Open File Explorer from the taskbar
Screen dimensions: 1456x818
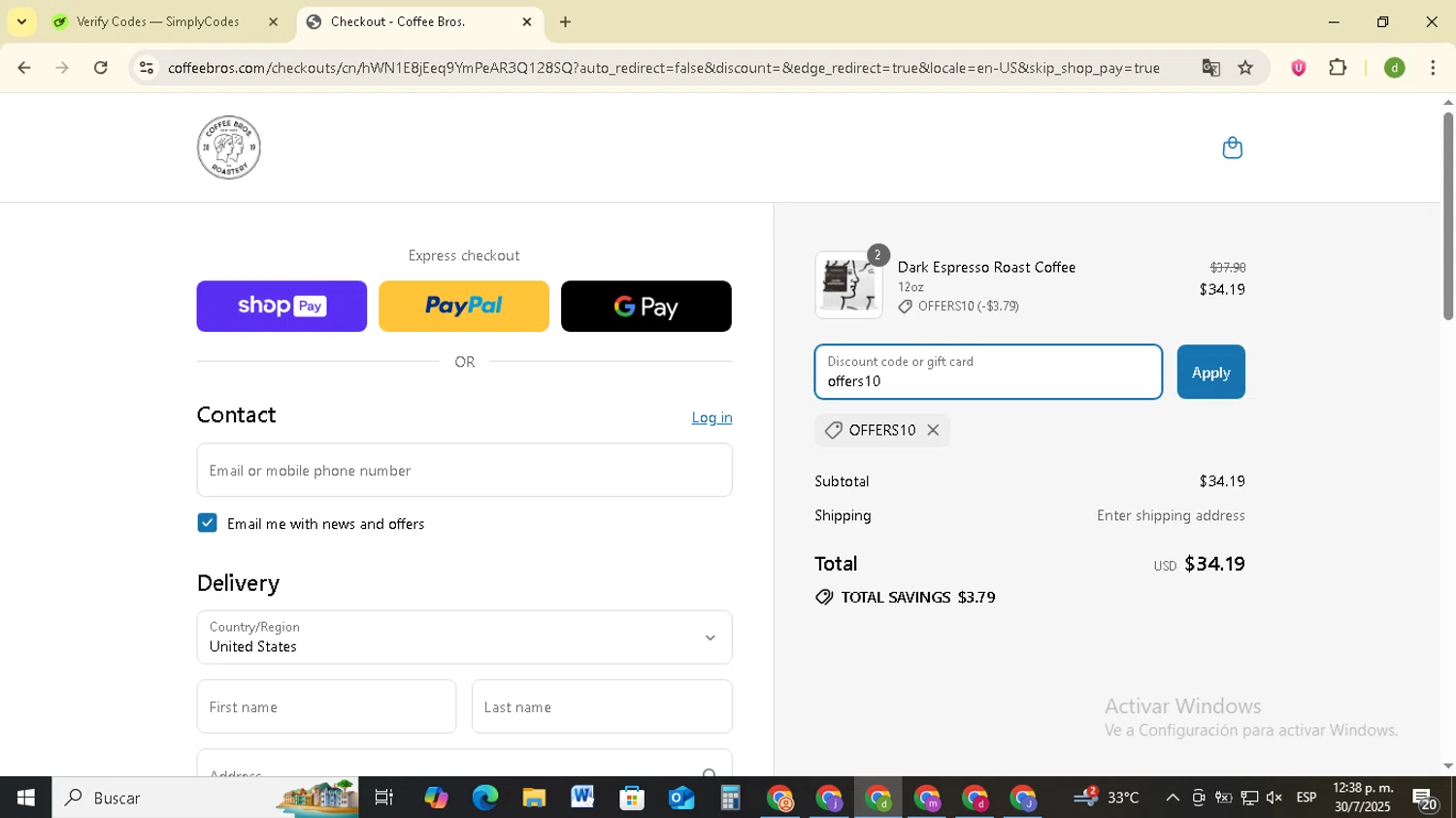[534, 798]
